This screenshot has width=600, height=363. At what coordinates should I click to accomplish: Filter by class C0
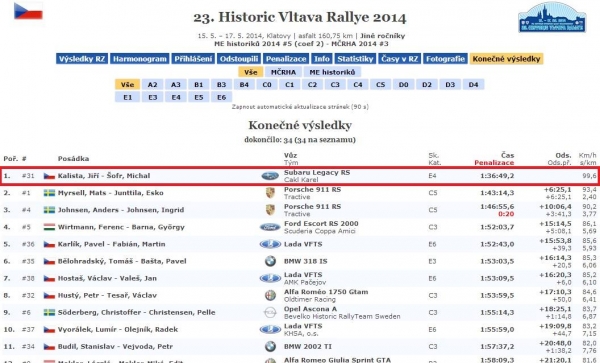tap(267, 85)
